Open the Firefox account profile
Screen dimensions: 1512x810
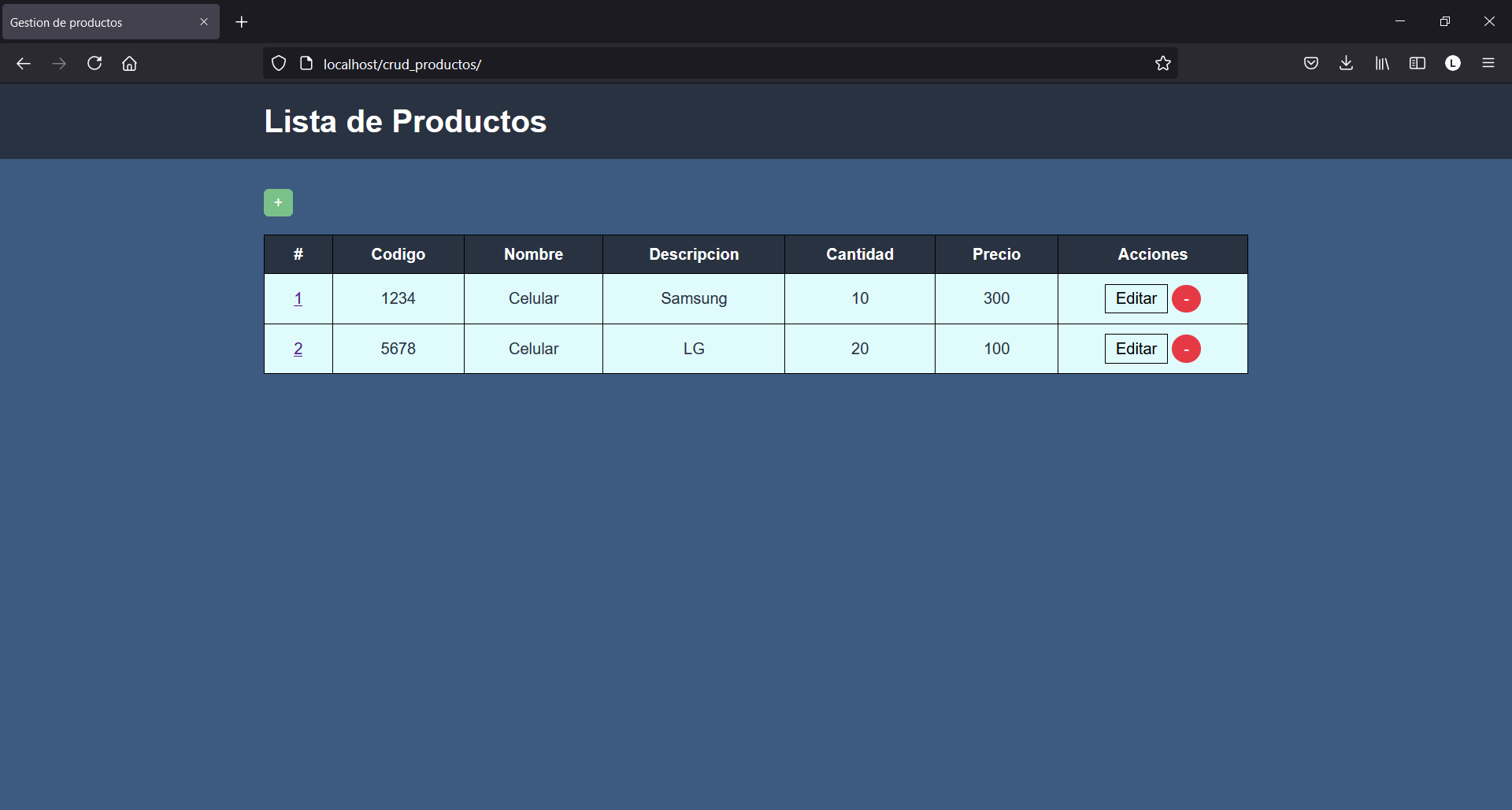coord(1453,64)
